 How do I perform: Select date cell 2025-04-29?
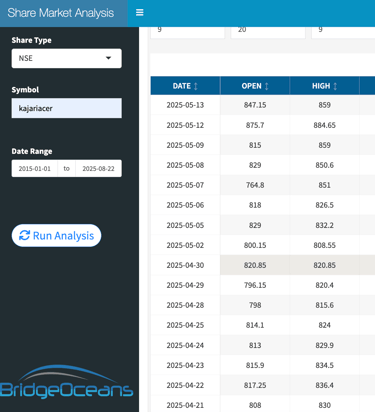185,285
